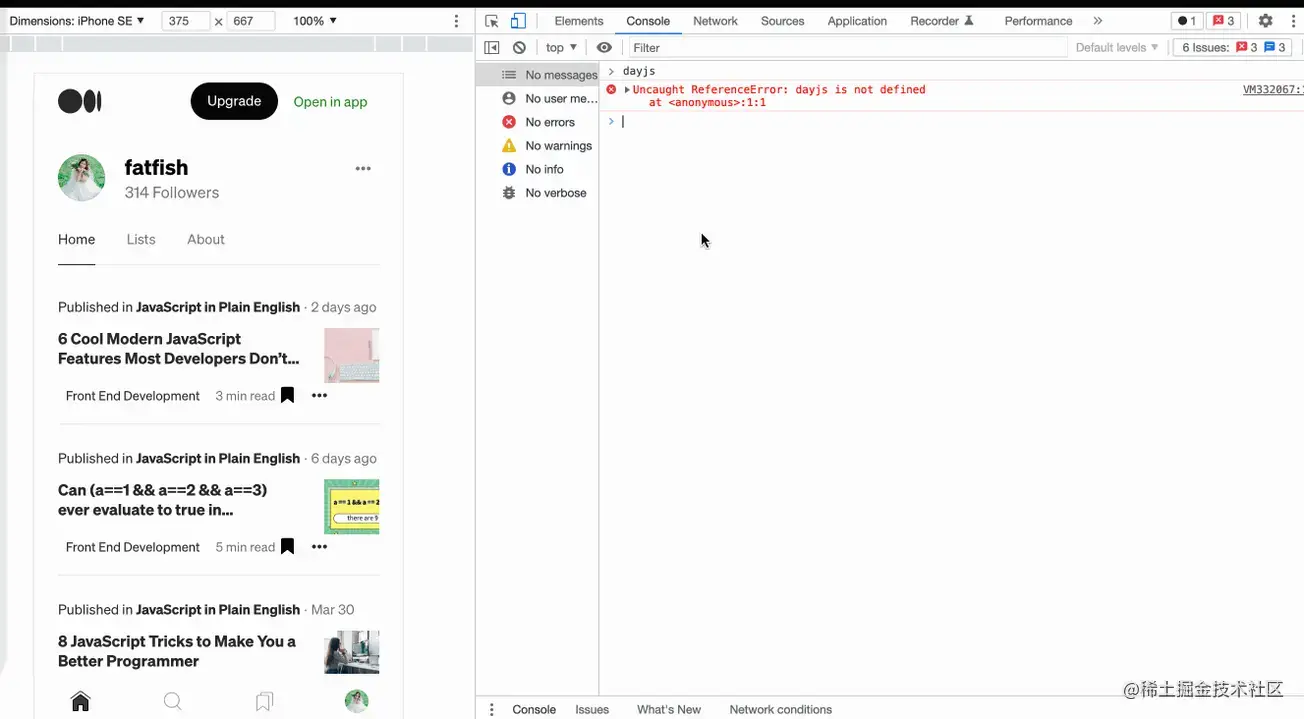Click the Open in app link
Viewport: 1304px width, 719px height.
pyautogui.click(x=330, y=102)
